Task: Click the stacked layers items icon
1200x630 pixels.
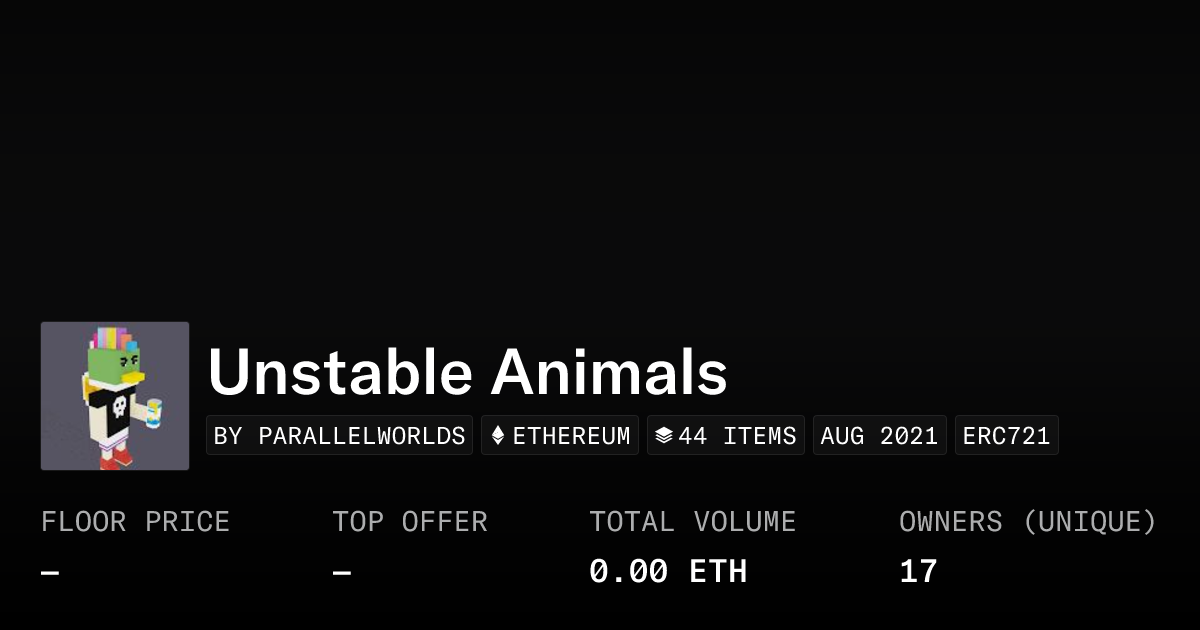Action: 664,436
